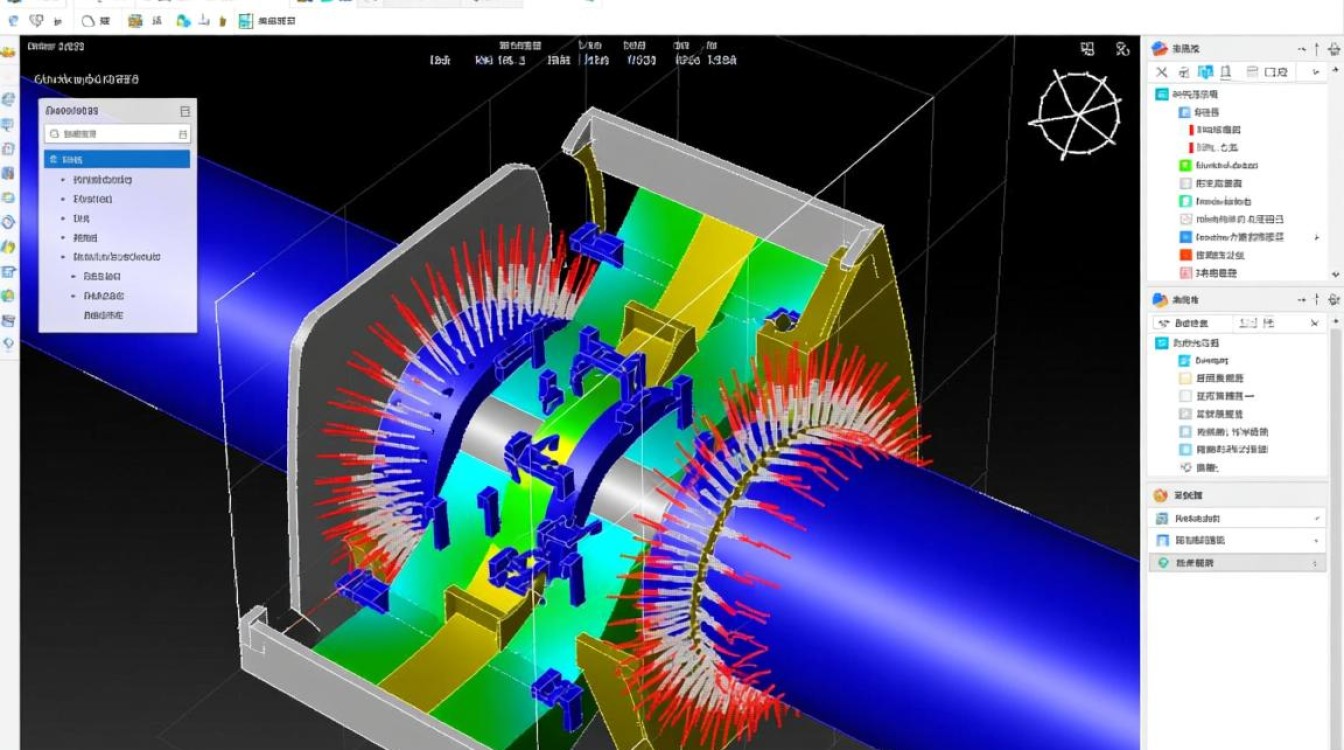The width and height of the screenshot is (1344, 750).
Task: Click the search field in the floating panel
Action: coord(117,134)
